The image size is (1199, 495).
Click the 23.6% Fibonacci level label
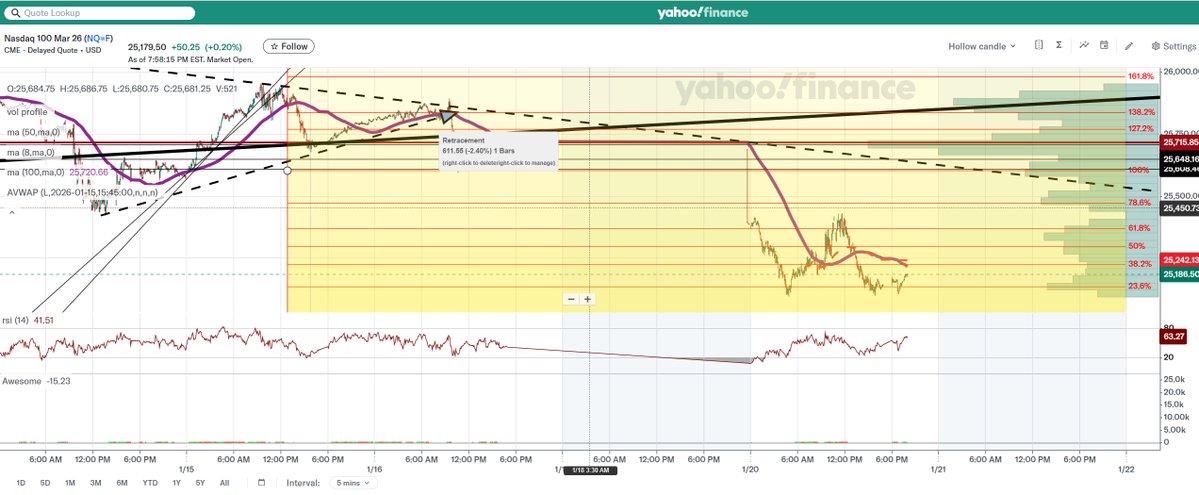tap(1139, 286)
